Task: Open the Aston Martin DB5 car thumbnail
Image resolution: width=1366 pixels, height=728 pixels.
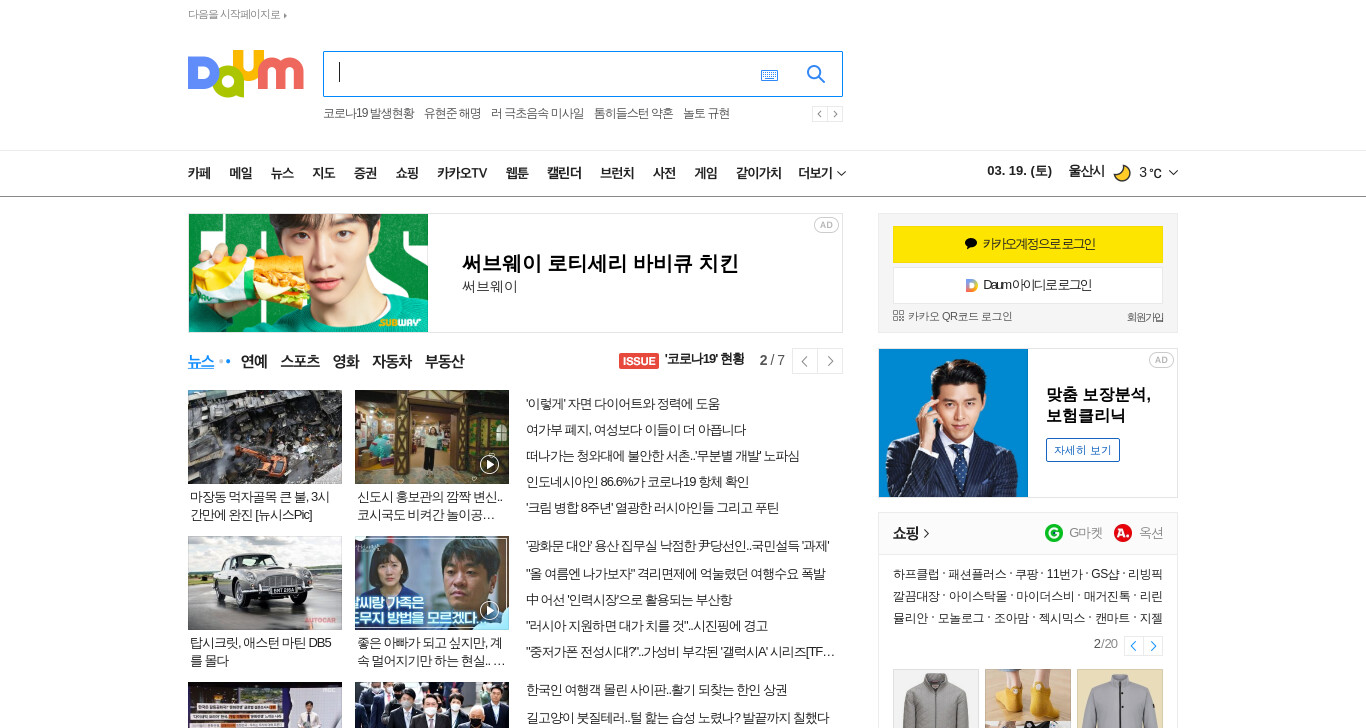Action: (265, 583)
